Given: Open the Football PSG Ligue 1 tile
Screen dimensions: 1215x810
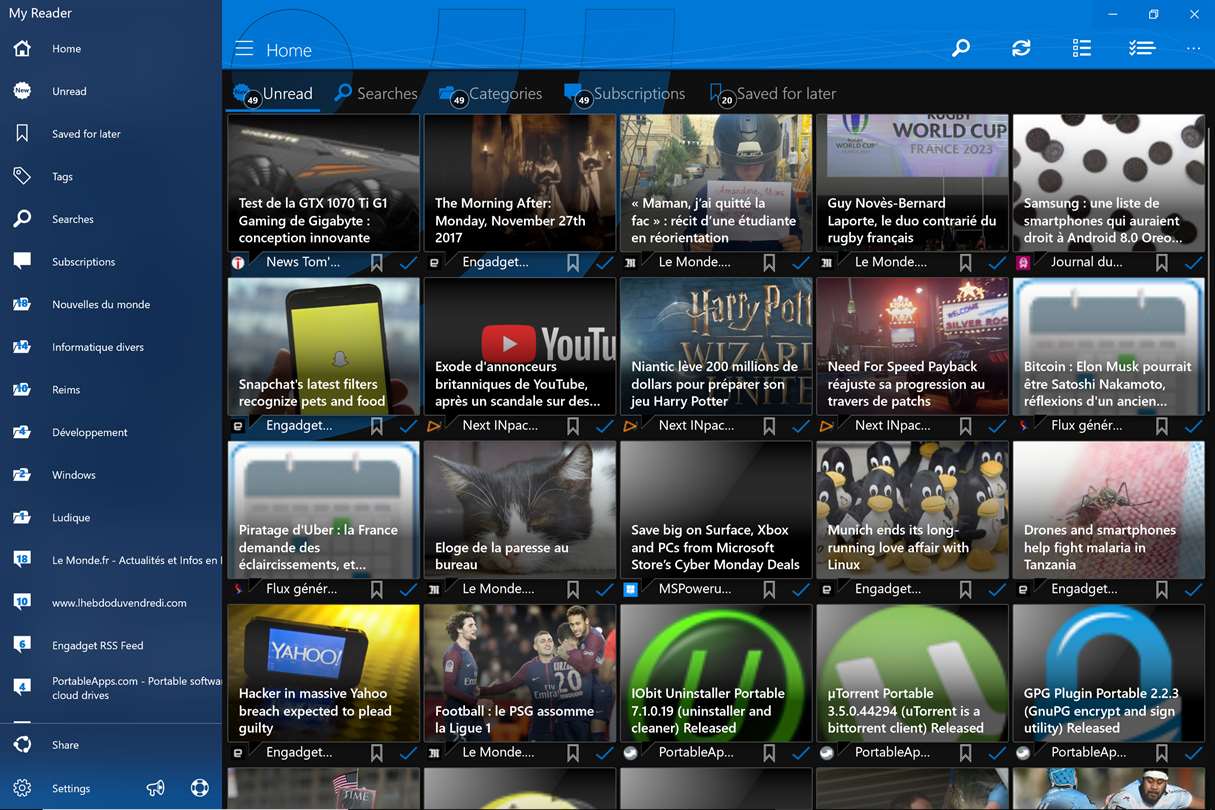Looking at the screenshot, I should [x=520, y=672].
